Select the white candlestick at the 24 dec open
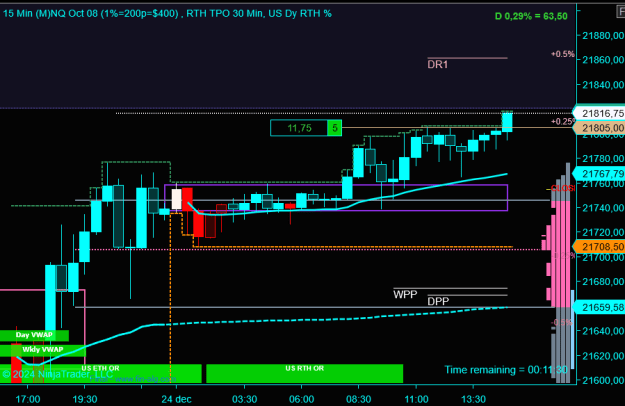 tap(176, 199)
